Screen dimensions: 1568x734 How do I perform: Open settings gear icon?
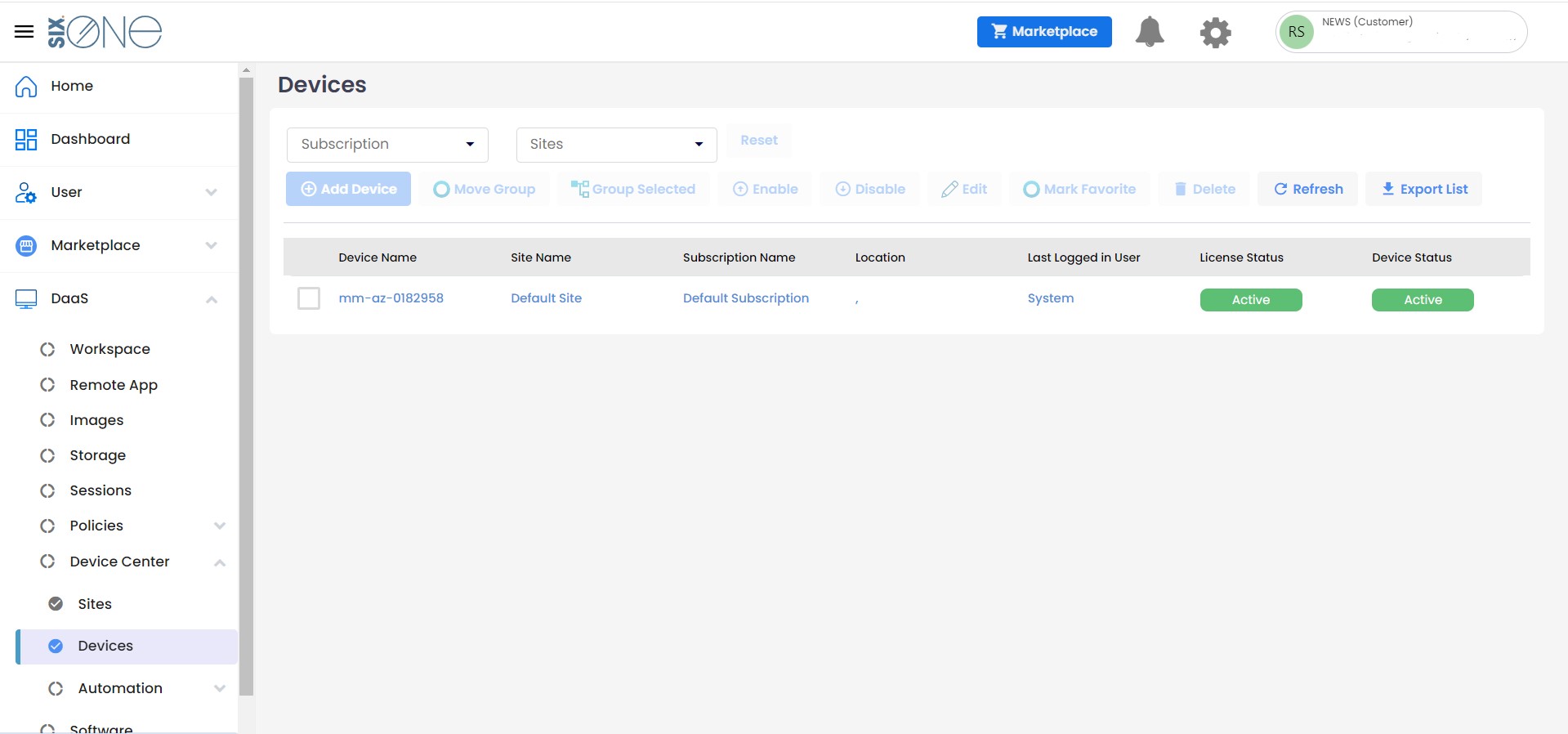click(x=1215, y=33)
